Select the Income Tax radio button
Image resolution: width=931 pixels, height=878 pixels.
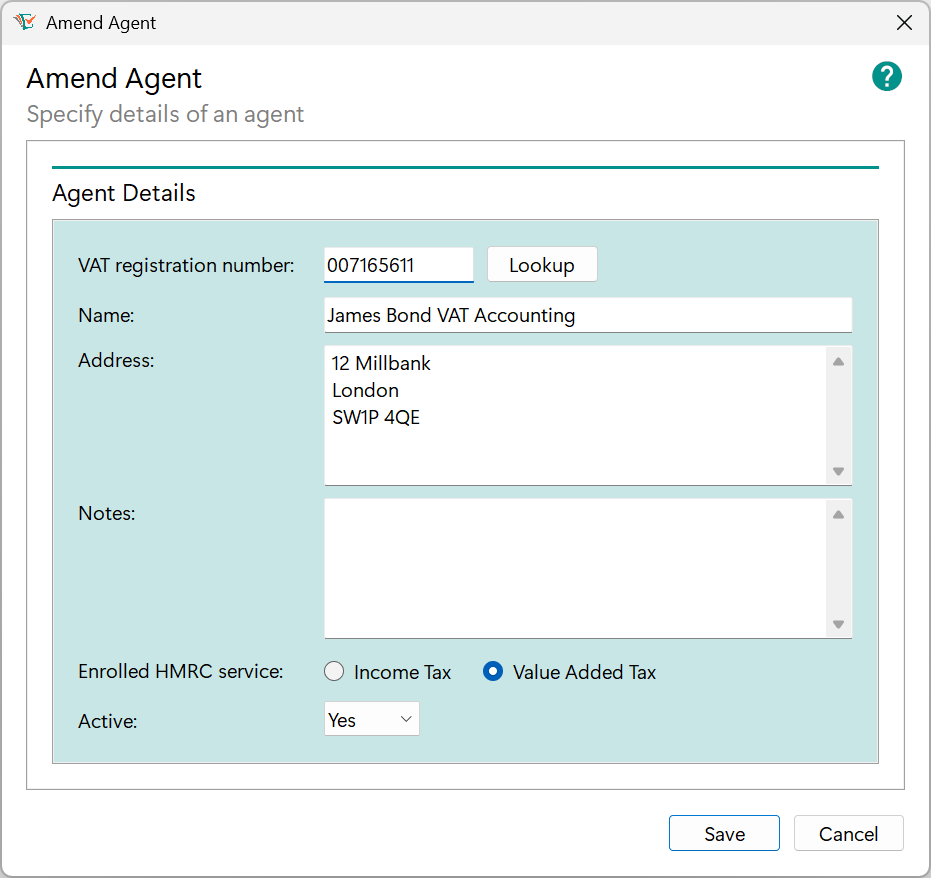click(x=334, y=671)
